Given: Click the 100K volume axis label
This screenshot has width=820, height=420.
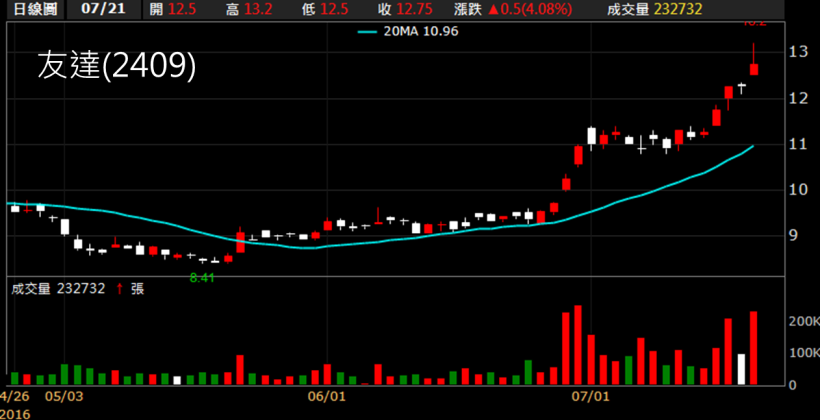Looking at the screenshot, I should (805, 353).
